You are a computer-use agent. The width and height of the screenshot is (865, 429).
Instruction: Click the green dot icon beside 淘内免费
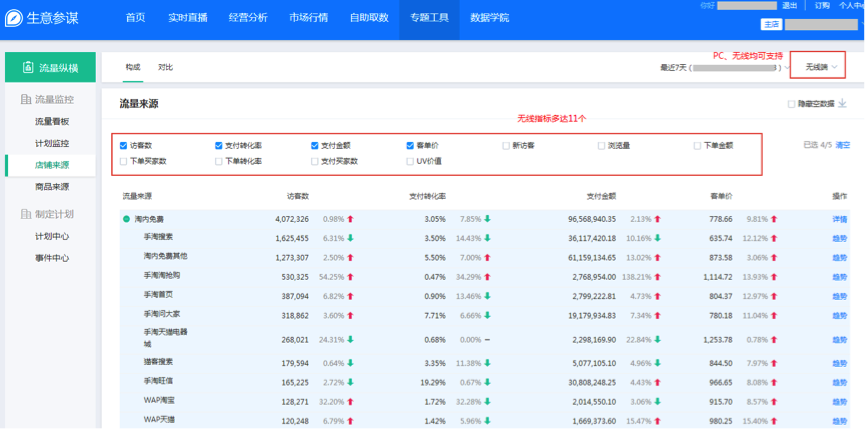(x=126, y=218)
